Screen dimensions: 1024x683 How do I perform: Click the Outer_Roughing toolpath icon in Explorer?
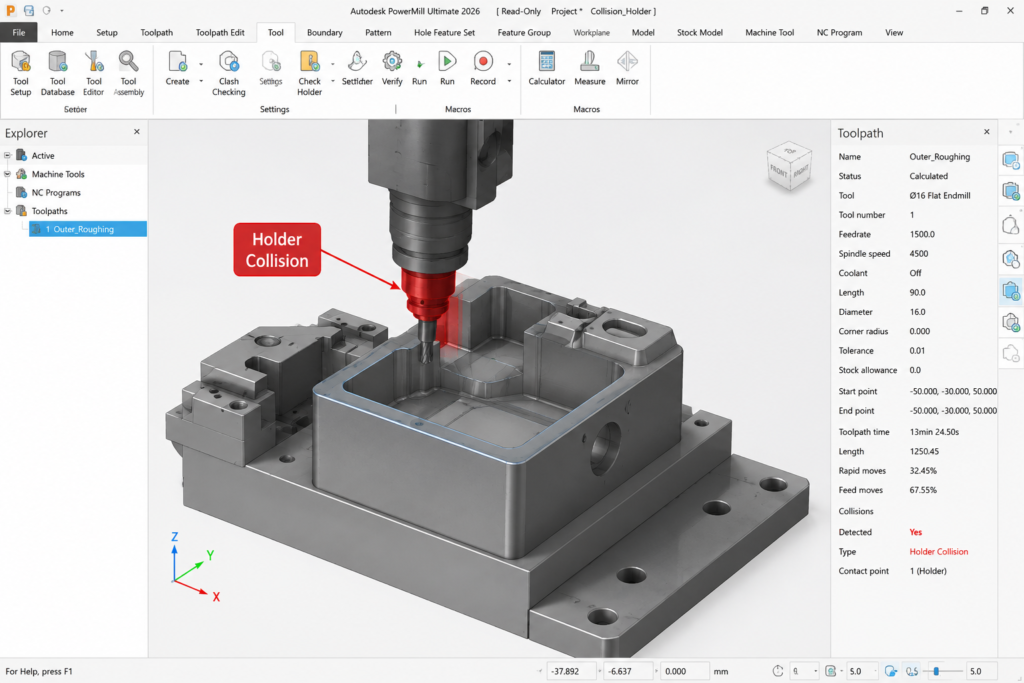click(37, 229)
